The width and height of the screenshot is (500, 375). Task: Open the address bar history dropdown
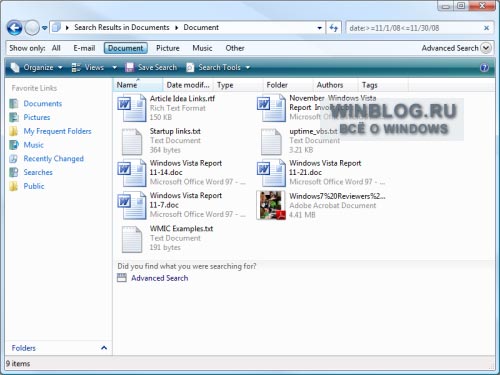coord(319,28)
